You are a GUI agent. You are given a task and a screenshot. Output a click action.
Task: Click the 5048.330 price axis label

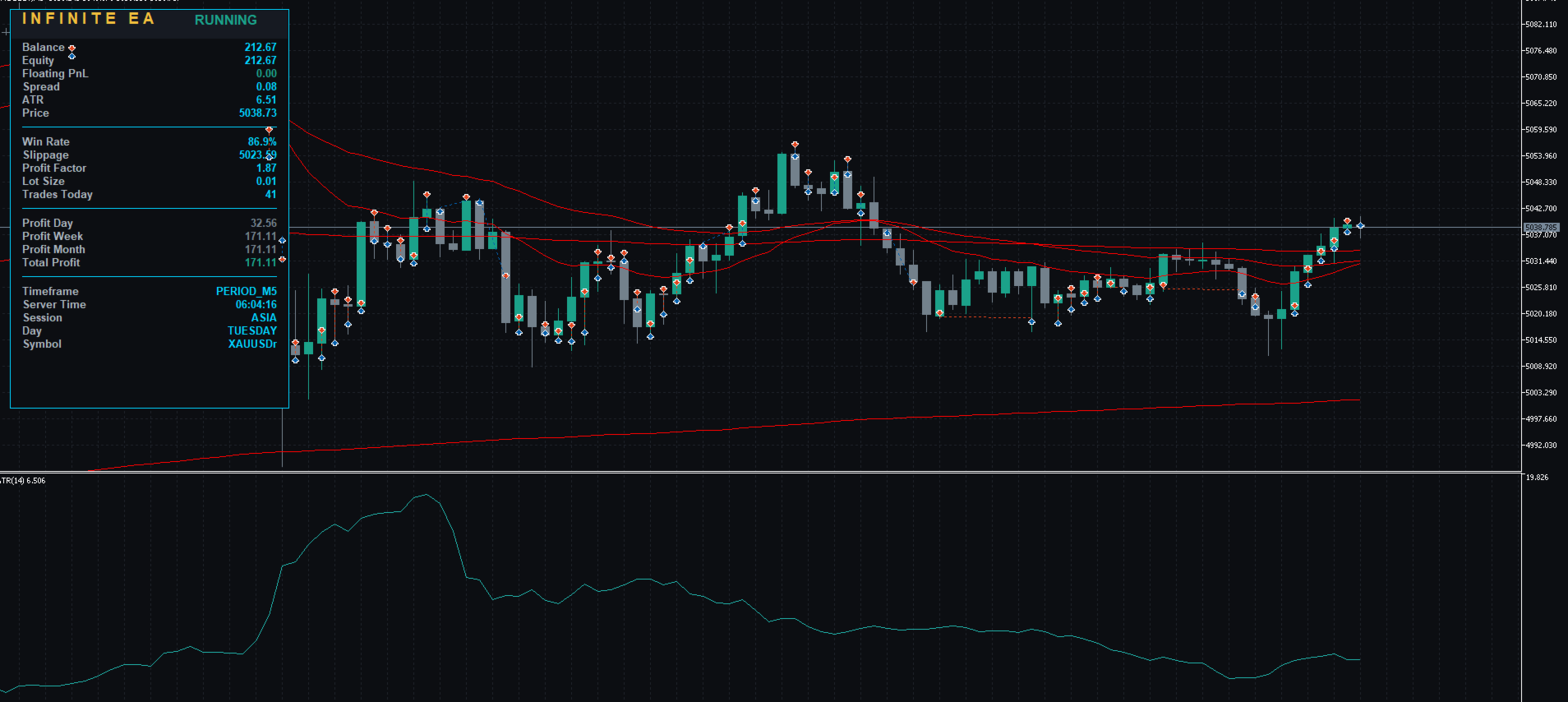pos(1541,182)
